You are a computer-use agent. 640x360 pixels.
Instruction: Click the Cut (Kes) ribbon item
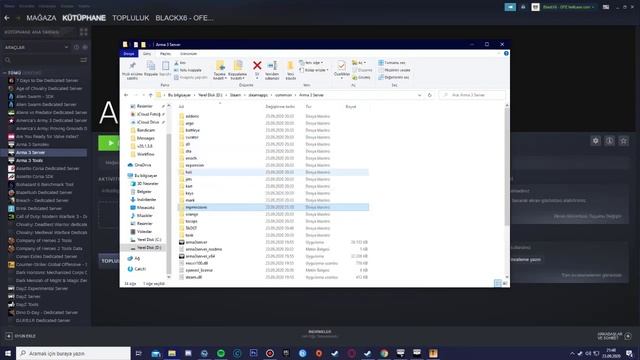[x=180, y=63]
